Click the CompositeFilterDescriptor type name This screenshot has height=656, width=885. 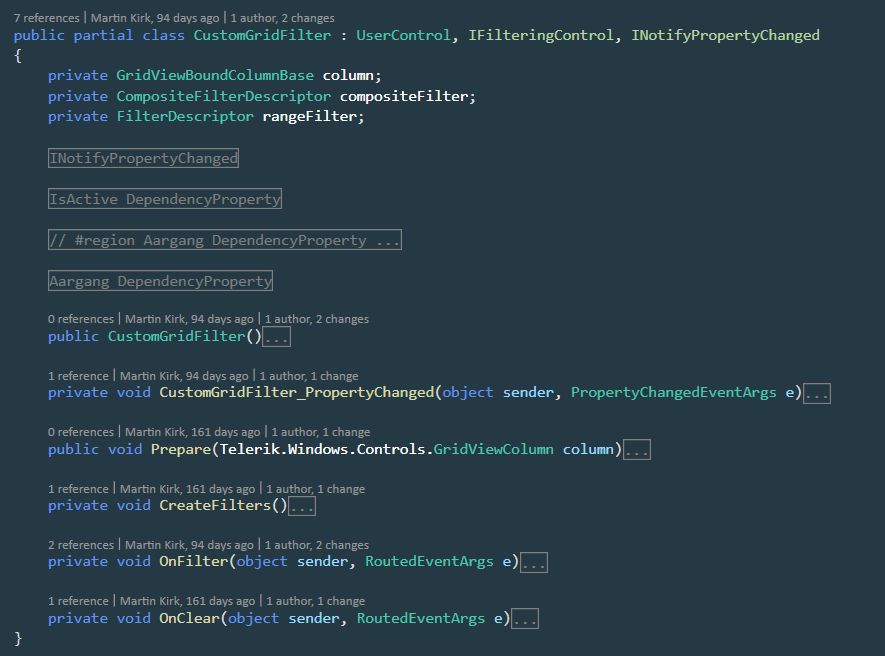point(224,97)
